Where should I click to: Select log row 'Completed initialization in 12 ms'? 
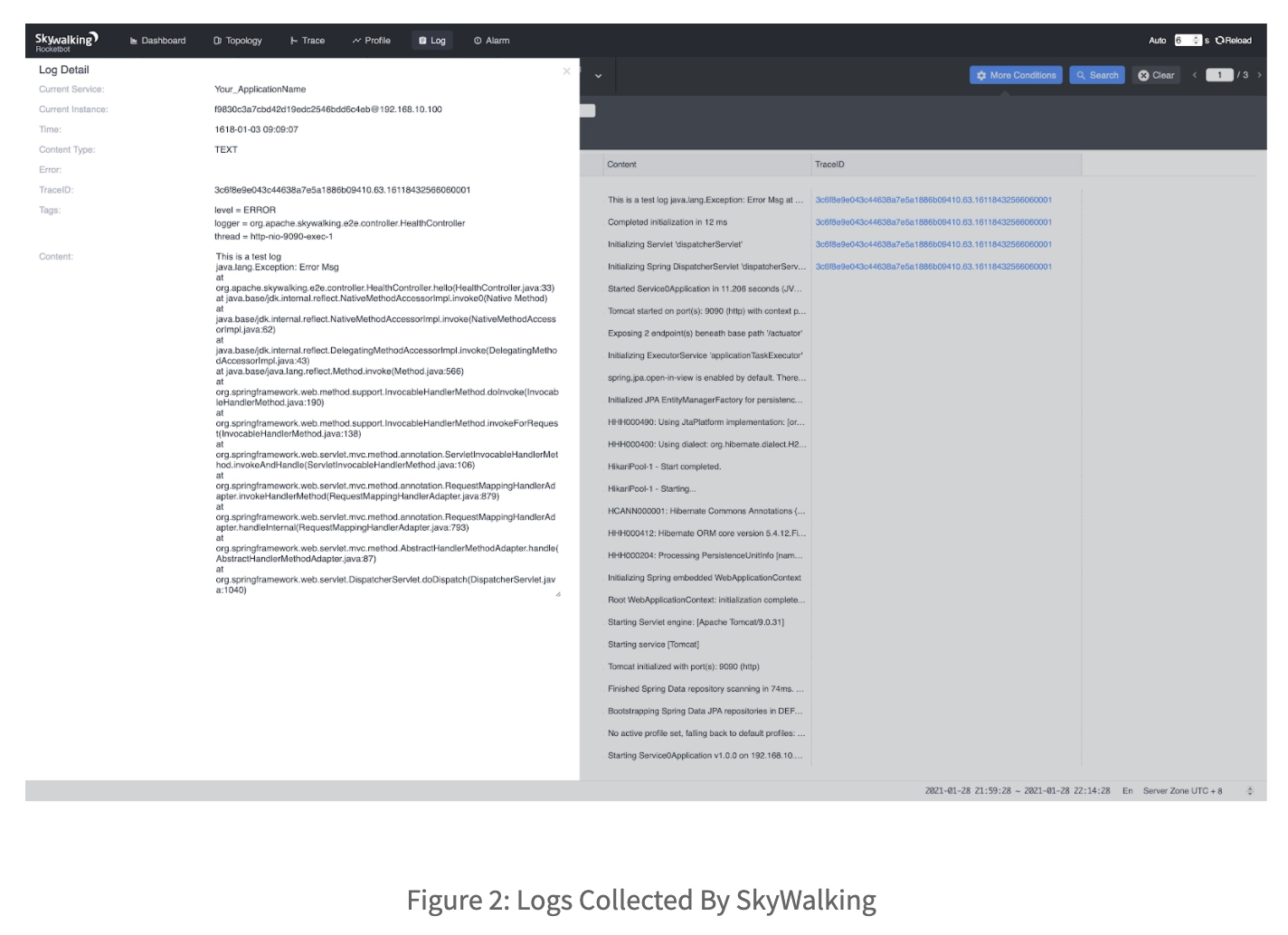(668, 222)
